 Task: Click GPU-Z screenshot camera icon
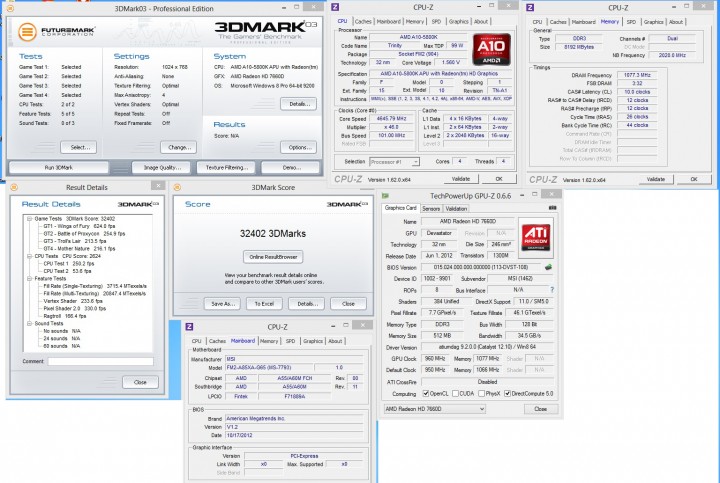click(552, 208)
